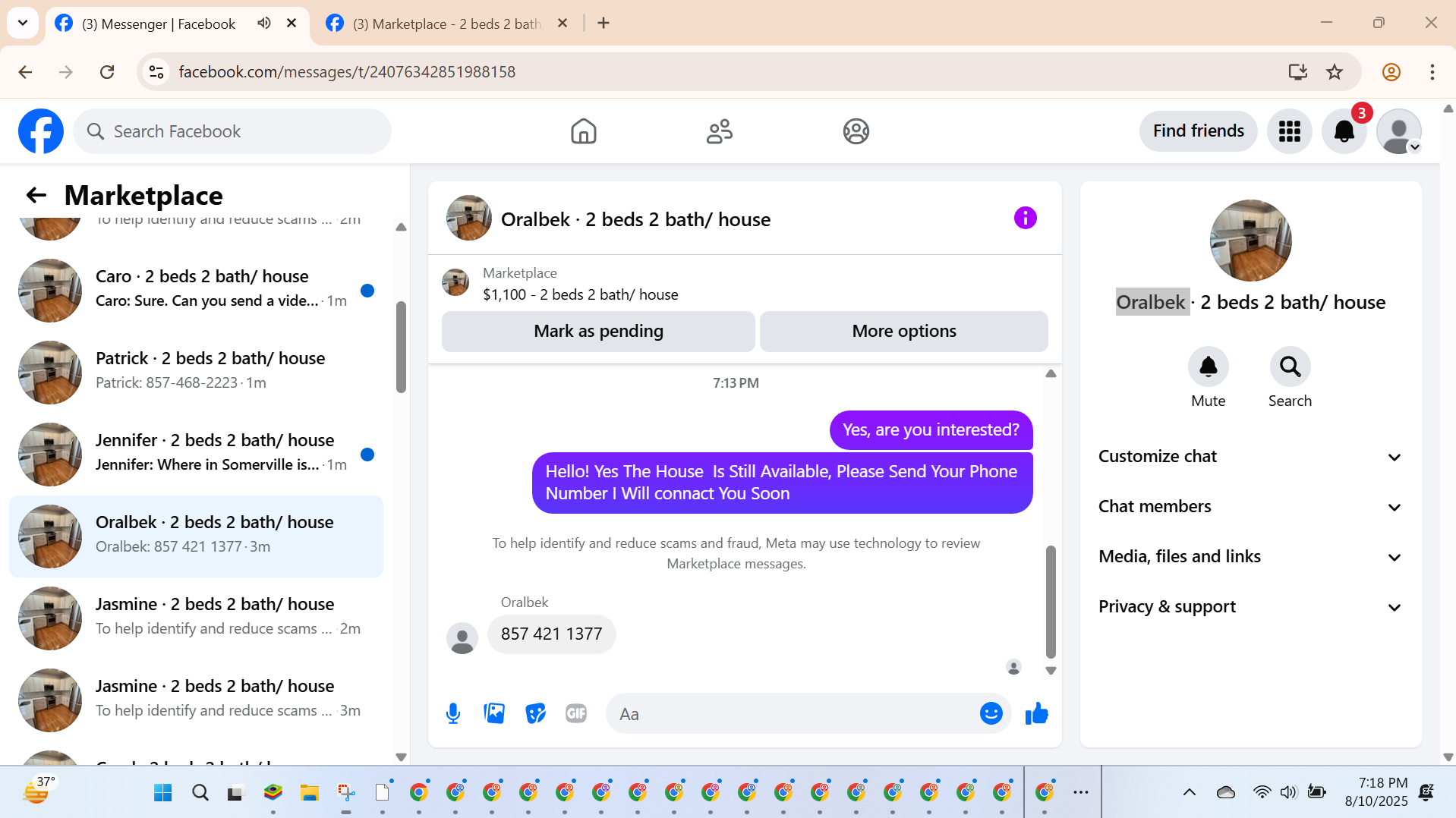Screen dimensions: 1456x818
Task: Open the emoji picker smiley
Action: [991, 713]
